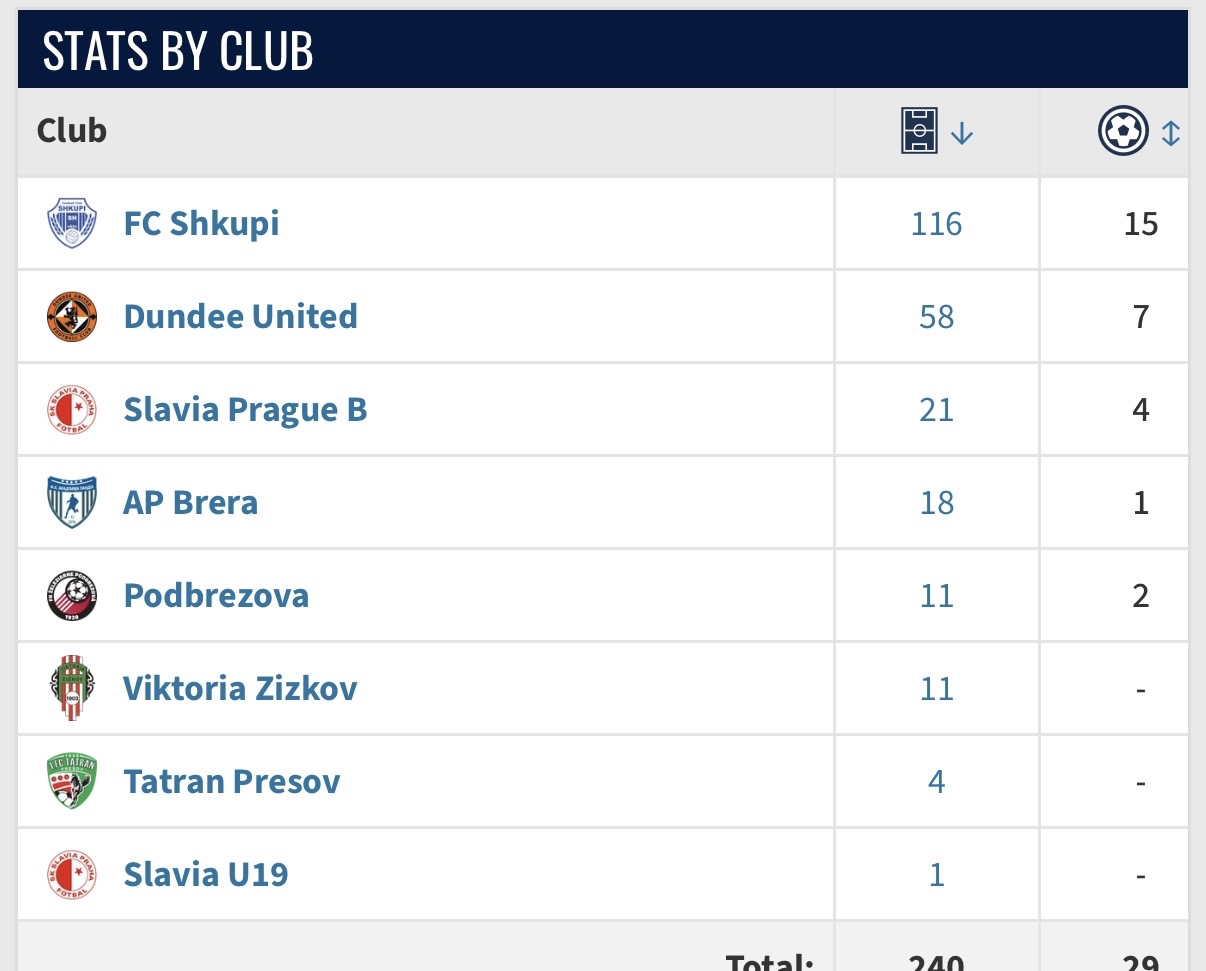Screen dimensions: 1206x971
Task: Open 58 appearances for Dundee United
Action: coord(936,317)
